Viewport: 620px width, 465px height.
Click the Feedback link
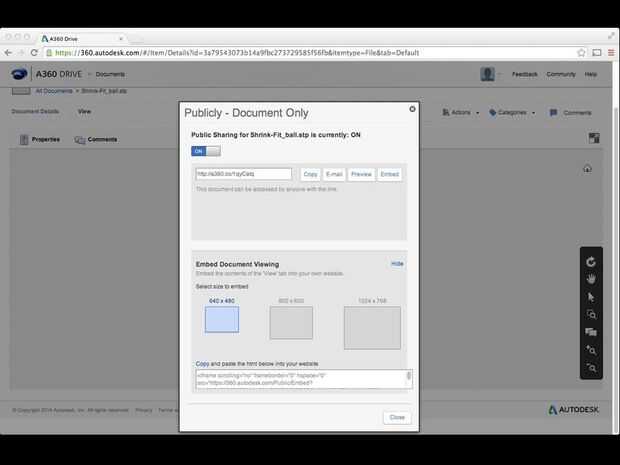tap(525, 74)
